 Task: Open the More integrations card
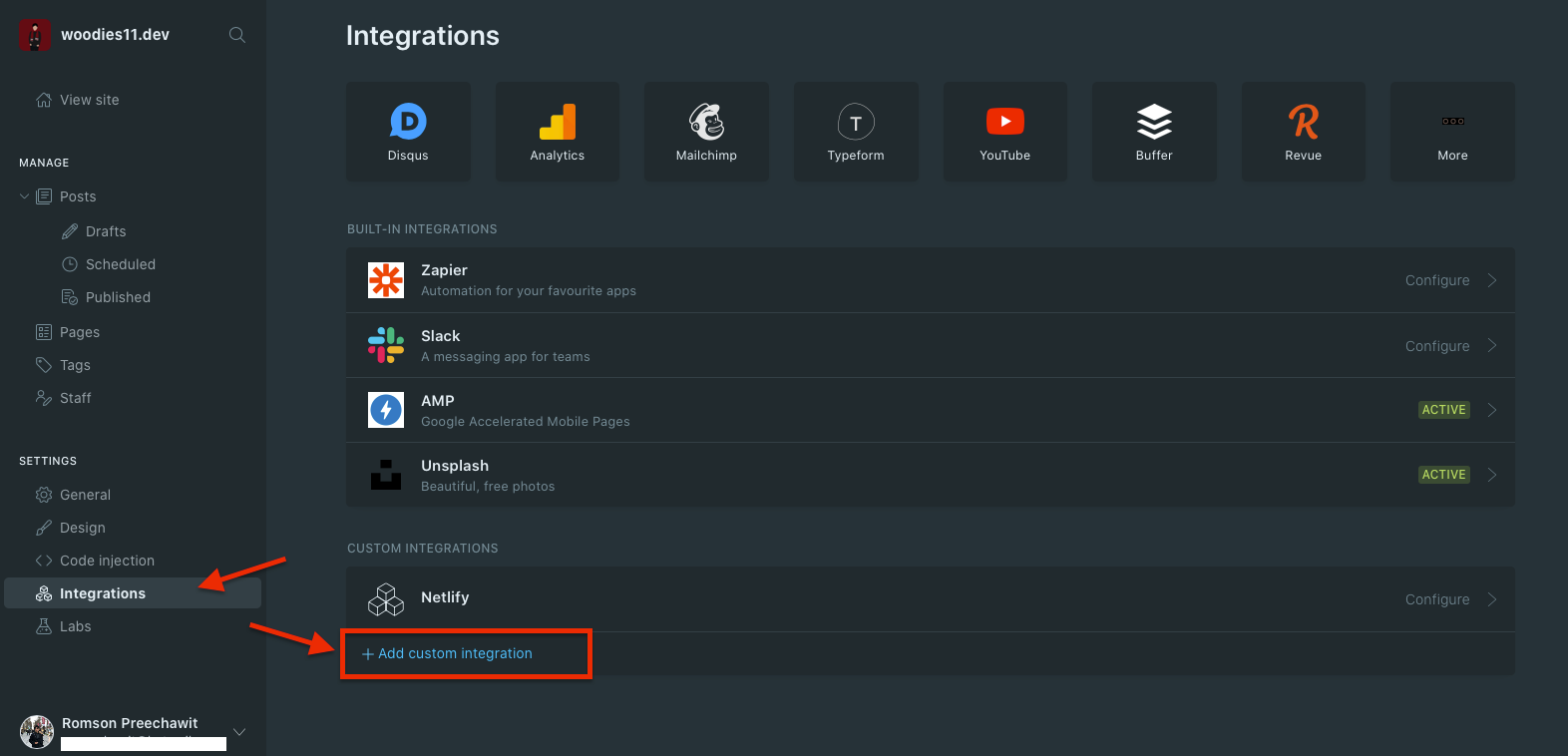point(1453,132)
